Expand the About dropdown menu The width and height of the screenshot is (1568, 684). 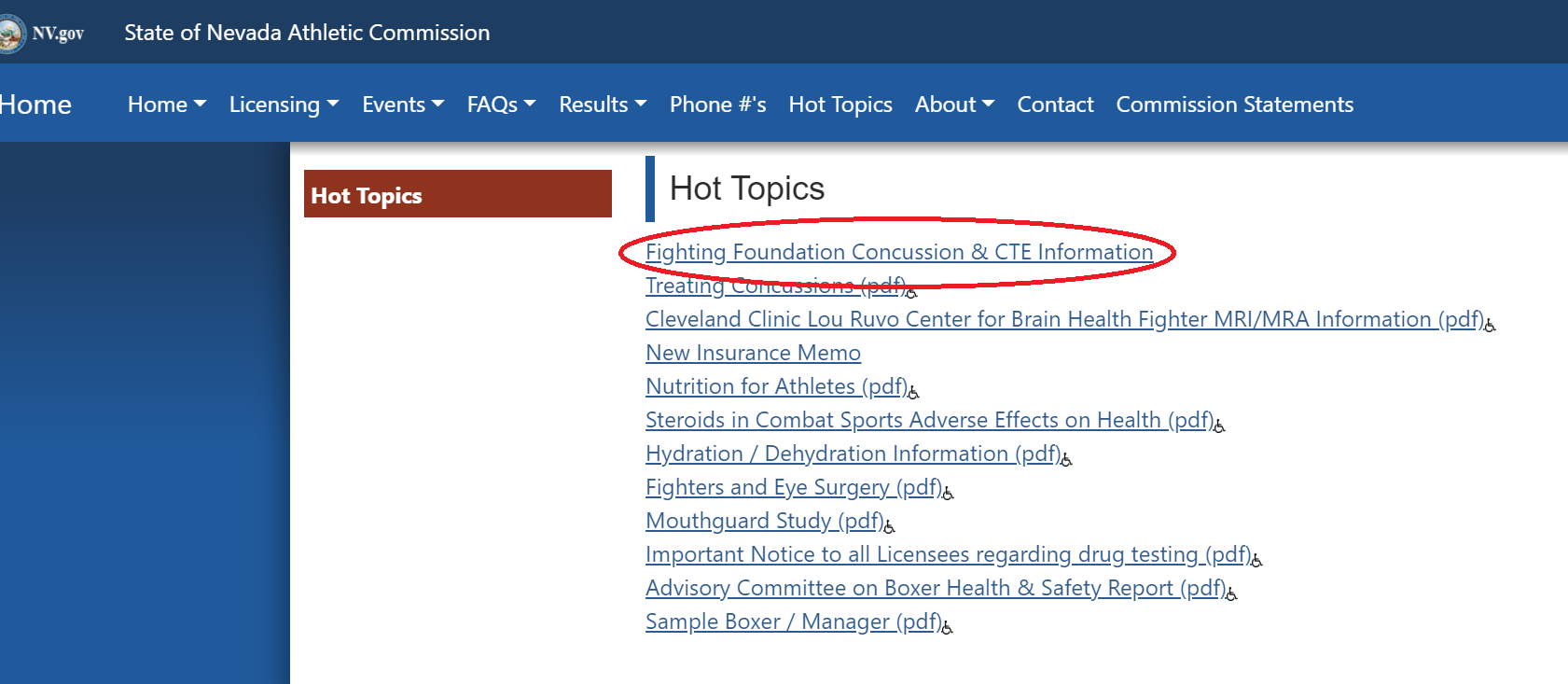[x=954, y=105]
